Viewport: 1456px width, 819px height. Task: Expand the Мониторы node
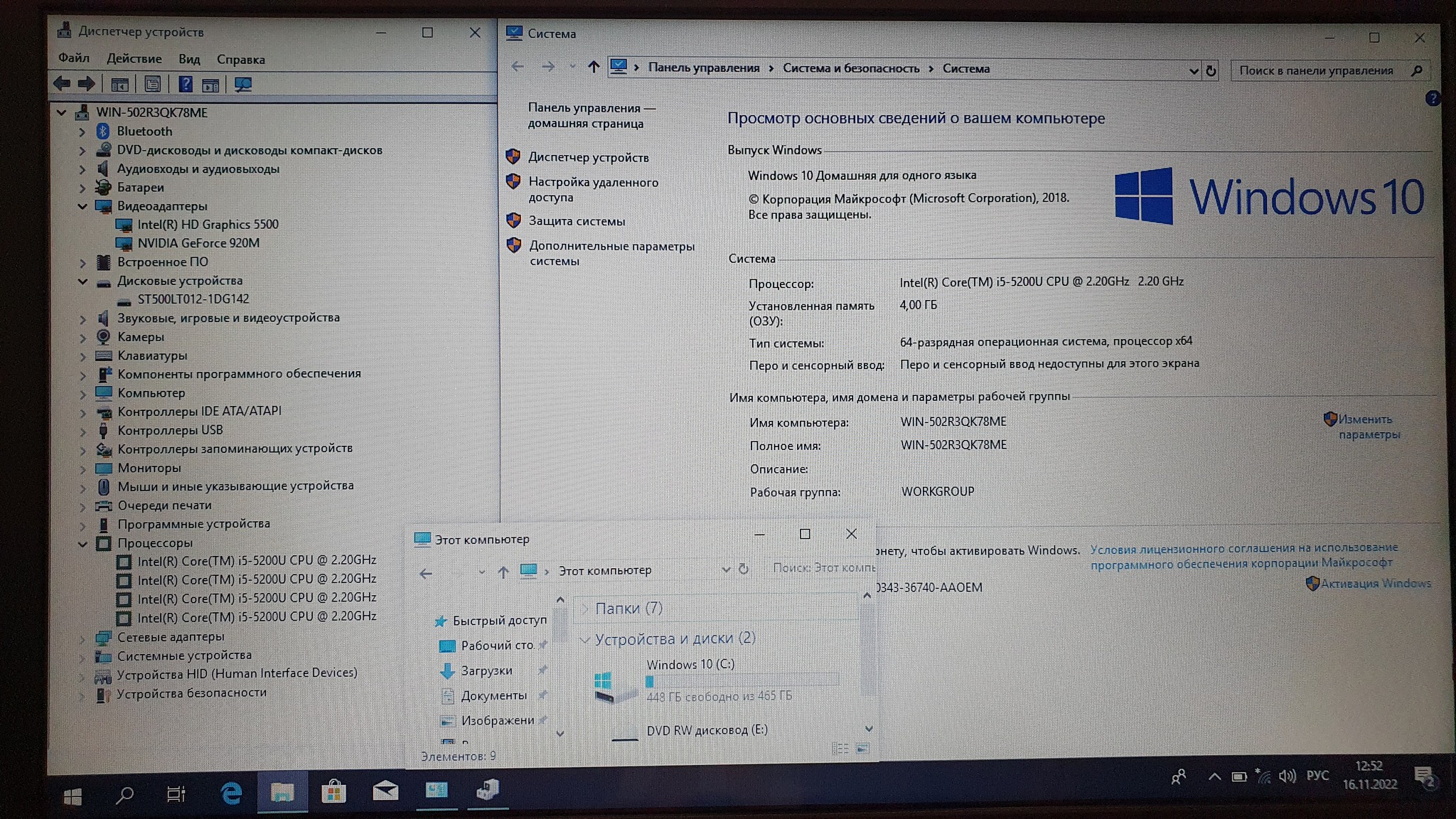[x=82, y=469]
